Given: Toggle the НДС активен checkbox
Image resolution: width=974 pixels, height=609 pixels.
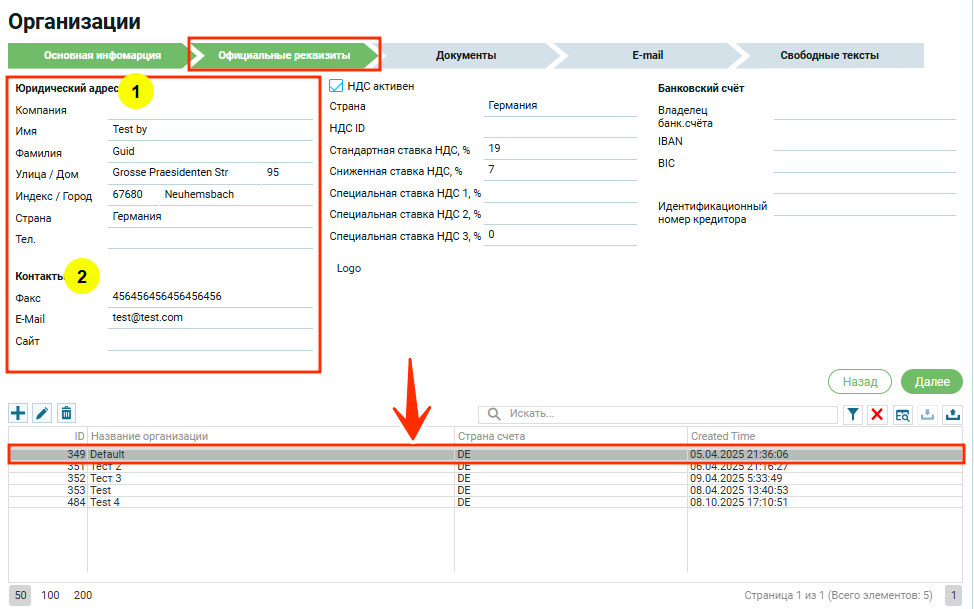Looking at the screenshot, I should [x=336, y=86].
